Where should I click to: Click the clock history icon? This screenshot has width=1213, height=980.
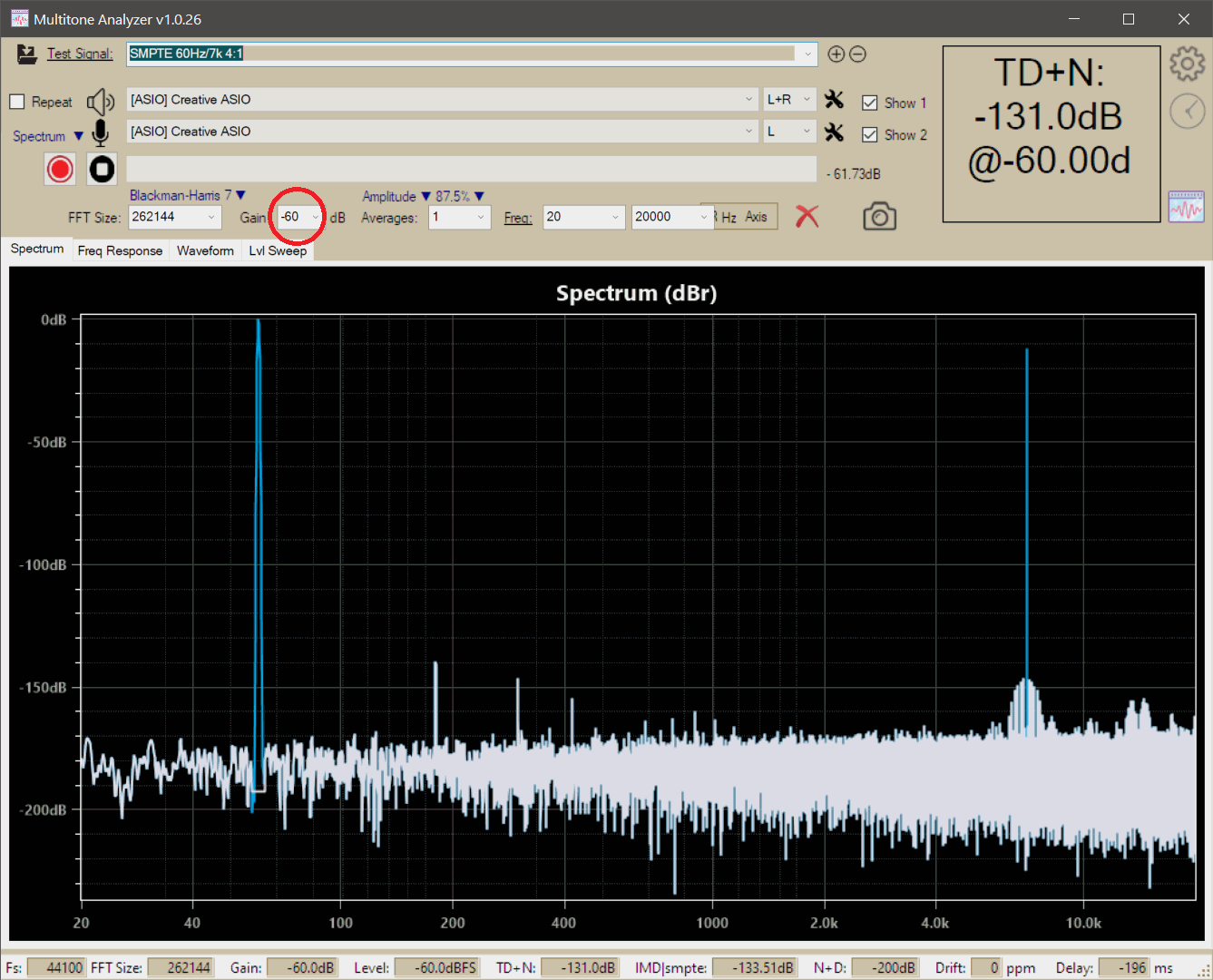[x=1187, y=111]
